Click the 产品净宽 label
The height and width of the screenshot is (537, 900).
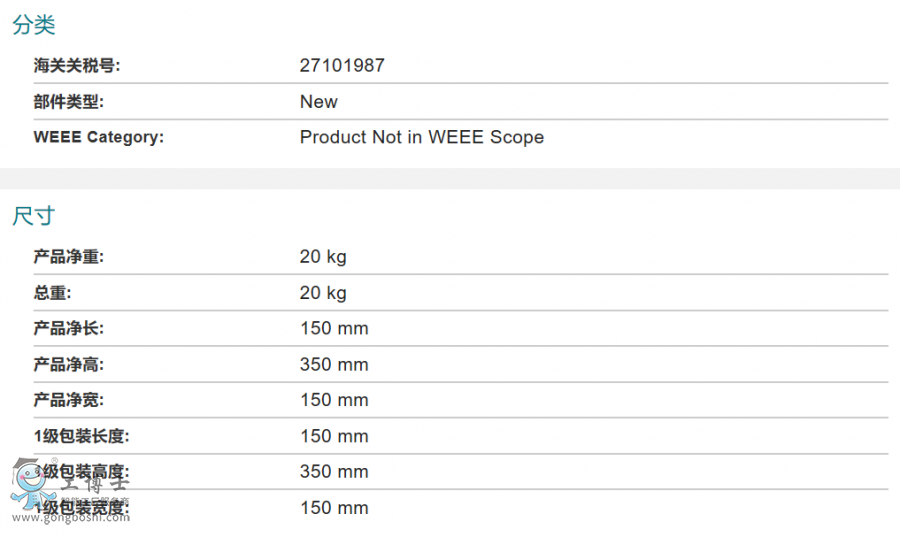69,401
